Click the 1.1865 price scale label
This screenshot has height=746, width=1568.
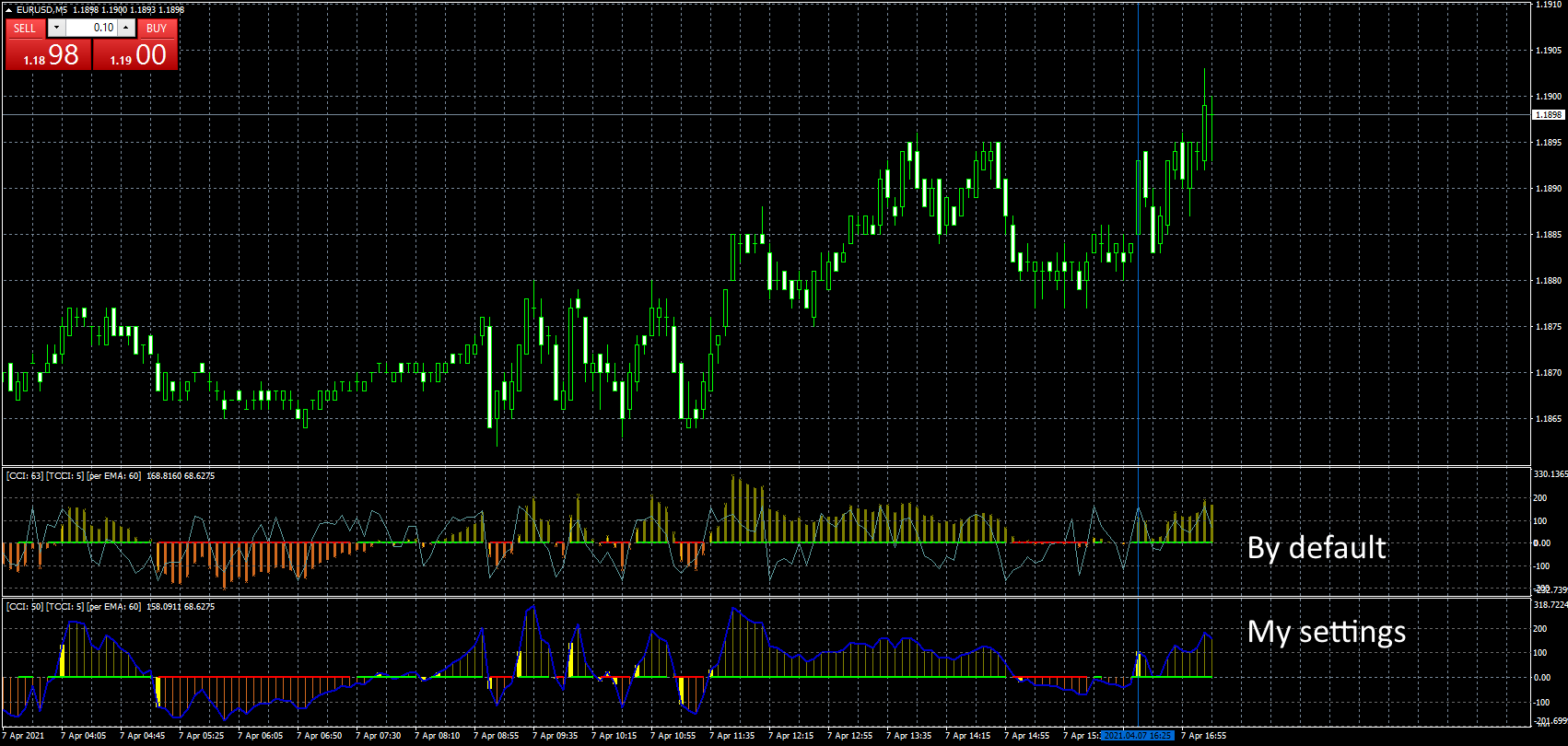[x=1548, y=418]
